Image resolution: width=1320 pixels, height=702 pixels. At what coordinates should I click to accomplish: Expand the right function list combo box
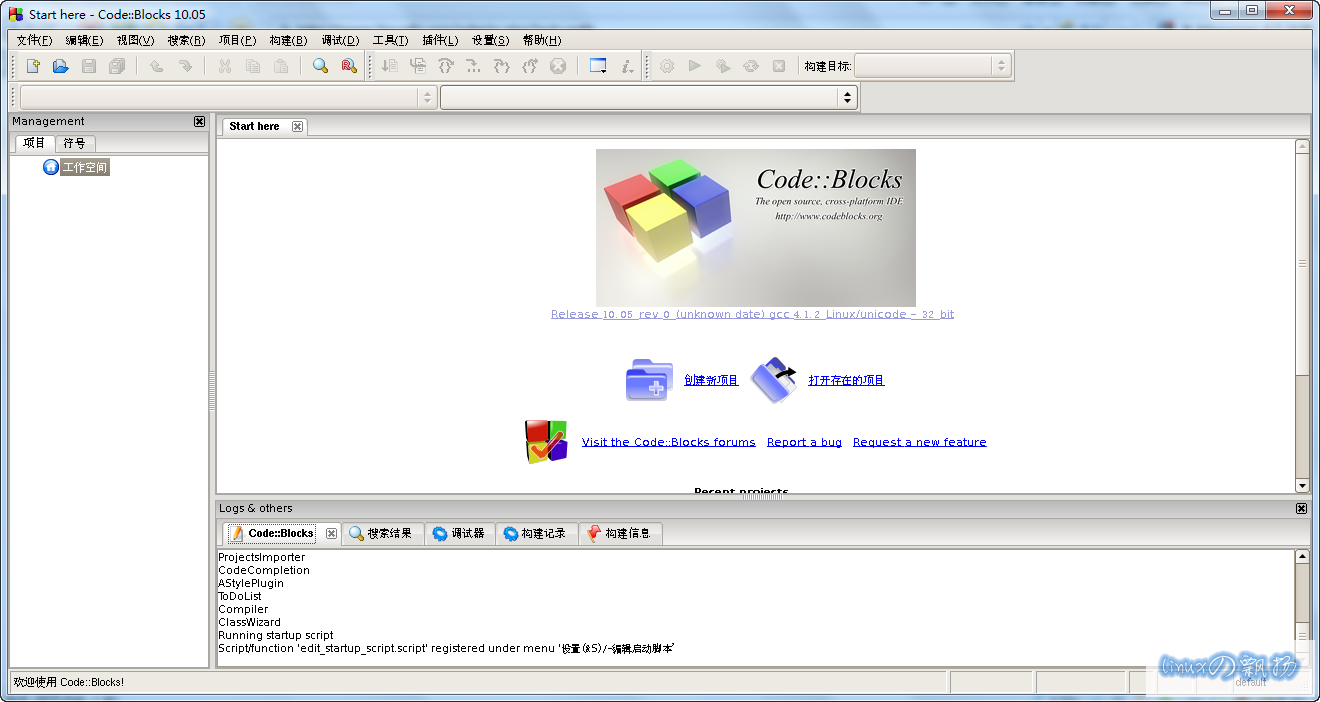pos(848,97)
